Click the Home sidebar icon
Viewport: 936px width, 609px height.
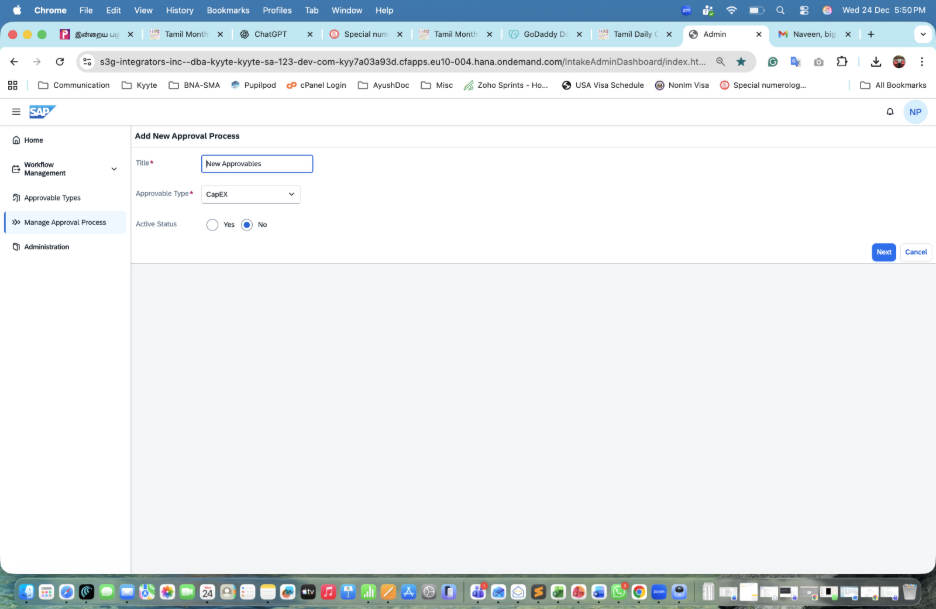16,140
